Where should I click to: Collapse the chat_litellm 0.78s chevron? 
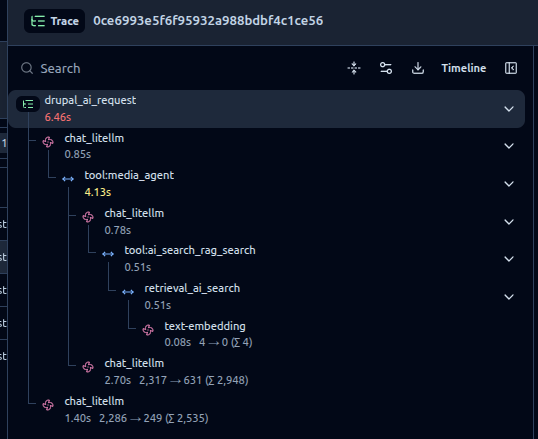[x=509, y=222]
